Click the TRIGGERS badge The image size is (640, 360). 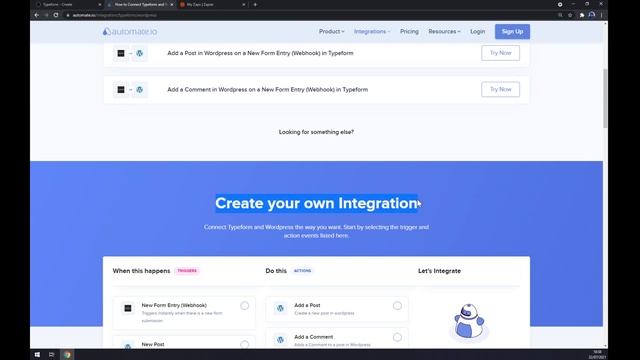pos(187,271)
